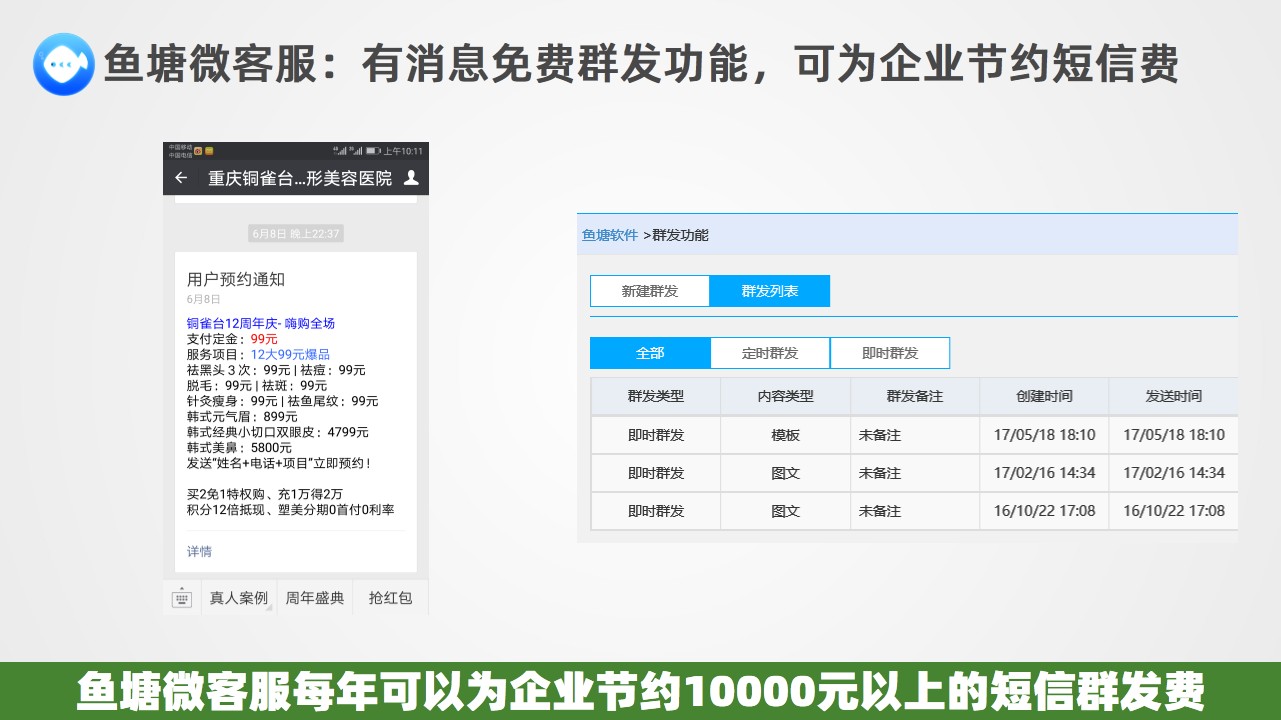
Task: Click the 内容类型 column header
Action: pyautogui.click(x=786, y=396)
